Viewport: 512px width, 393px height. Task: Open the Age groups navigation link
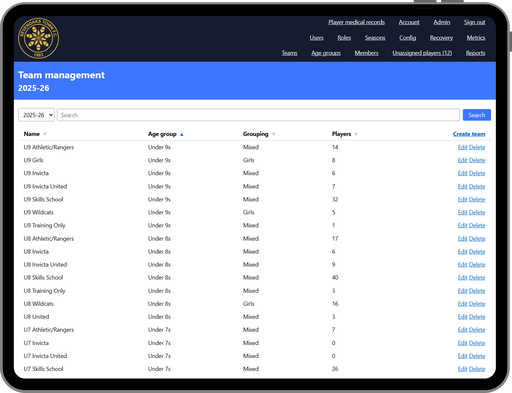326,53
